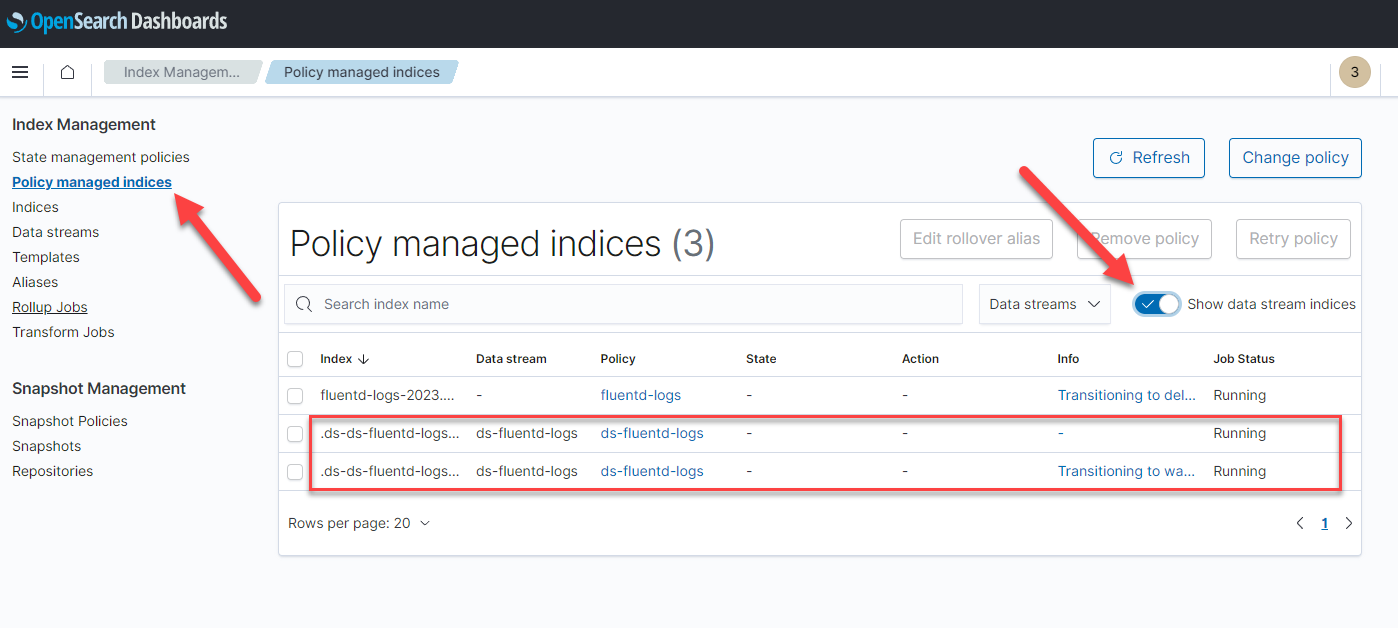Sort by the Index column arrow
The height and width of the screenshot is (628, 1398).
[x=363, y=359]
